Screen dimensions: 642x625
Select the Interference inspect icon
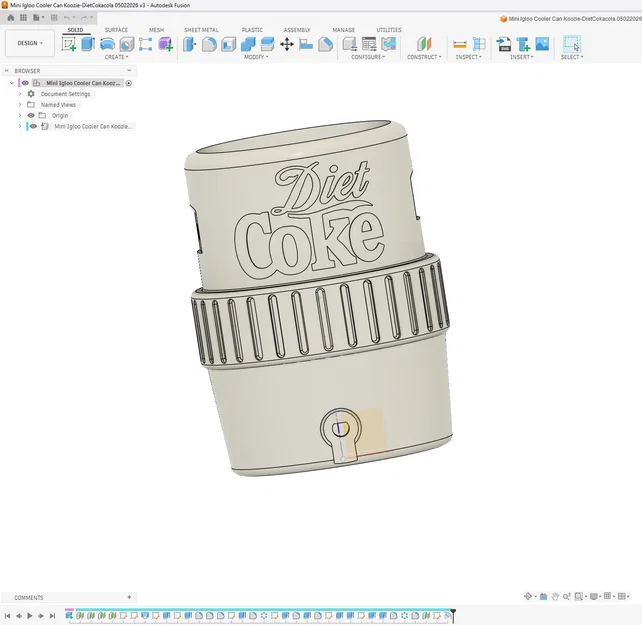479,44
